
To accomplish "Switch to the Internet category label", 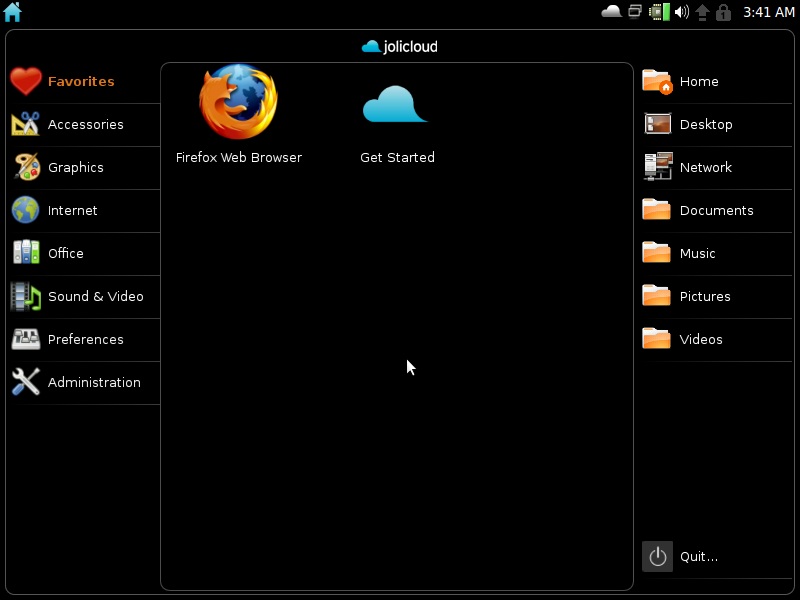I will coord(72,210).
